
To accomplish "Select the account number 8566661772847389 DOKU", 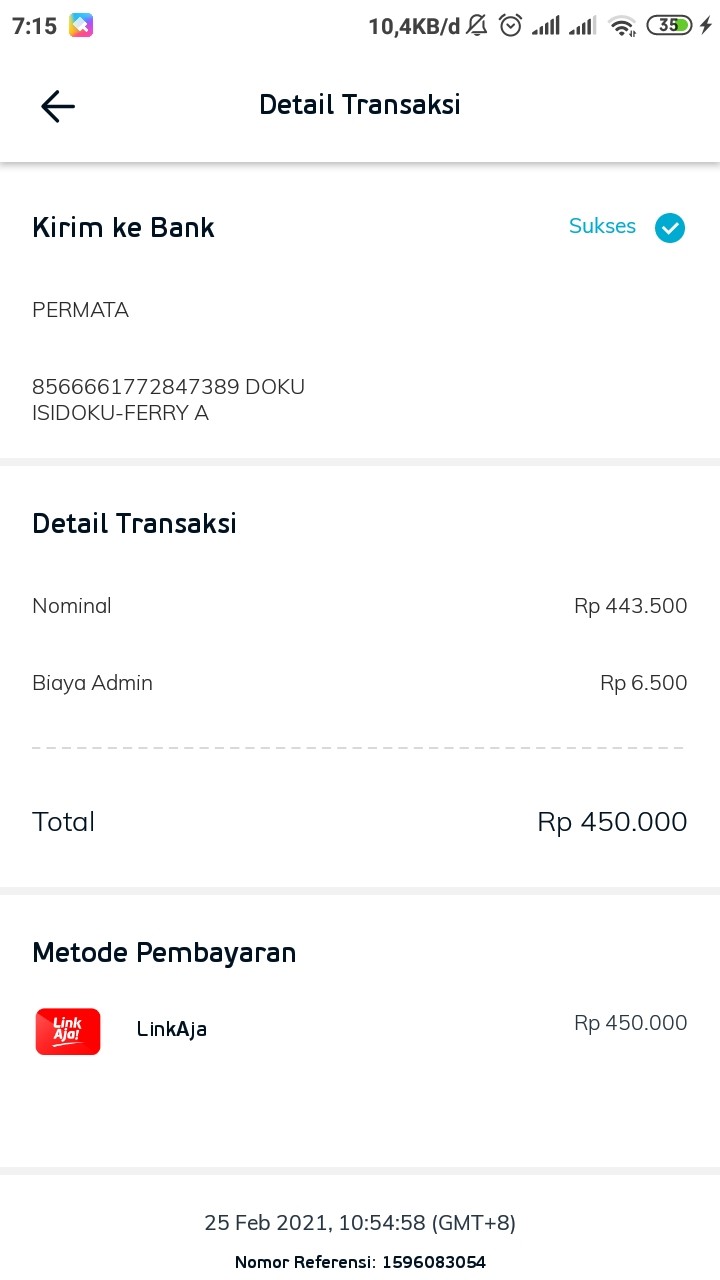I will (168, 386).
